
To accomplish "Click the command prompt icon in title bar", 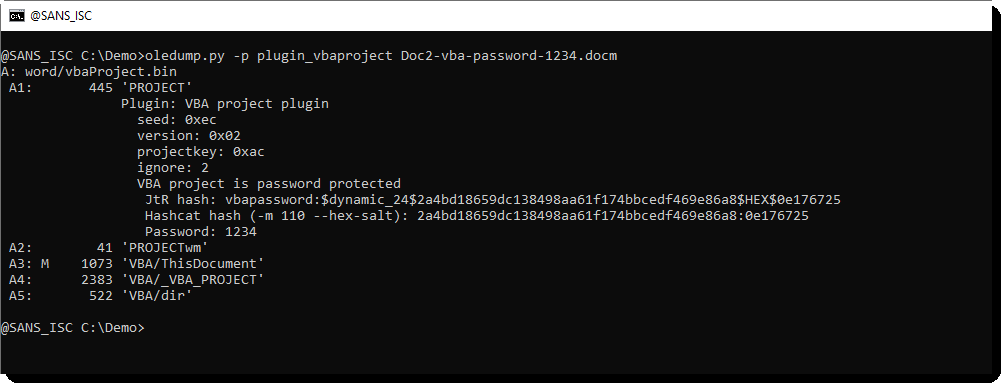I will pos(17,15).
